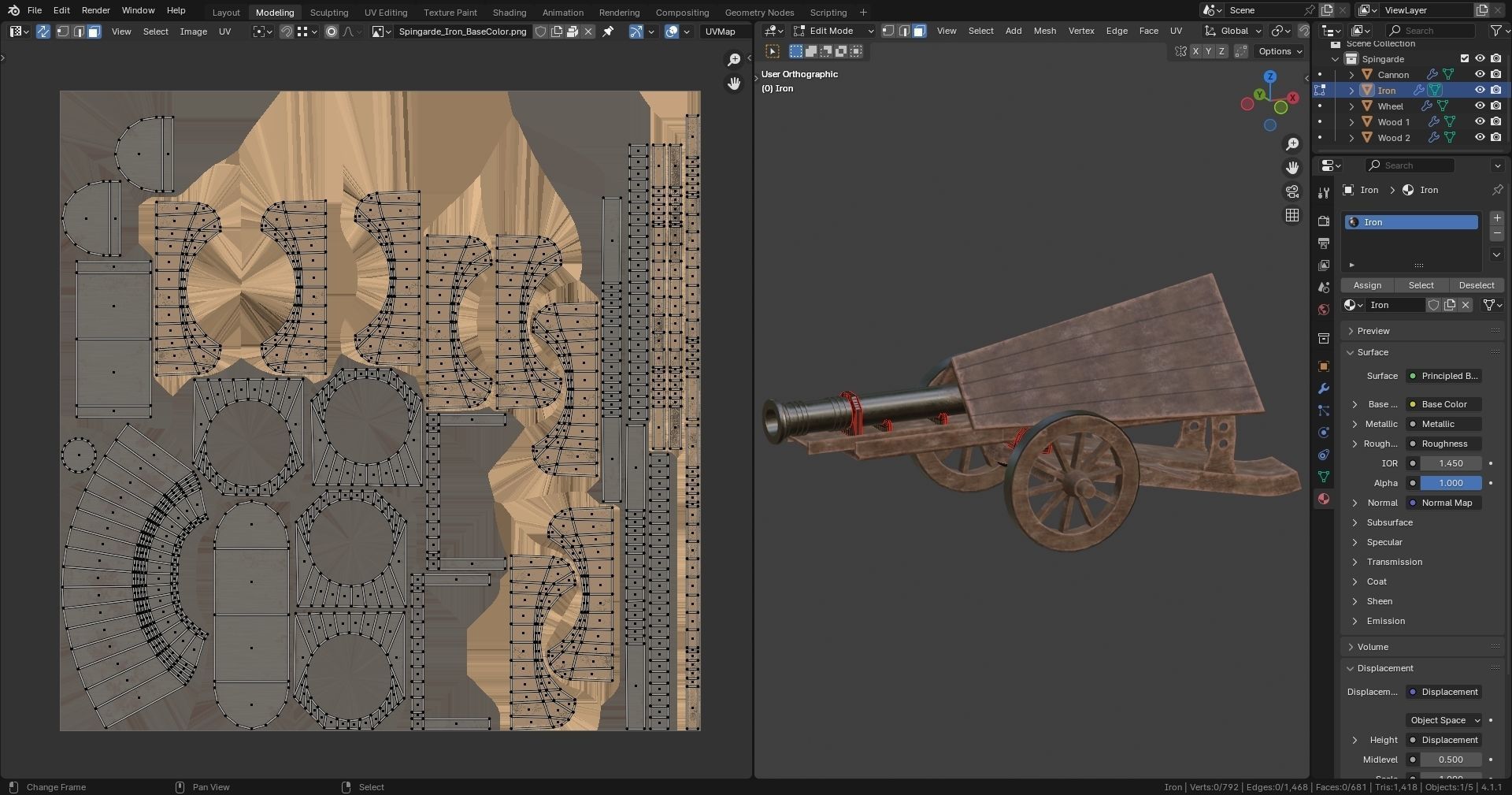This screenshot has height=795, width=1512.
Task: Open World properties tab icon
Action: tap(1324, 310)
